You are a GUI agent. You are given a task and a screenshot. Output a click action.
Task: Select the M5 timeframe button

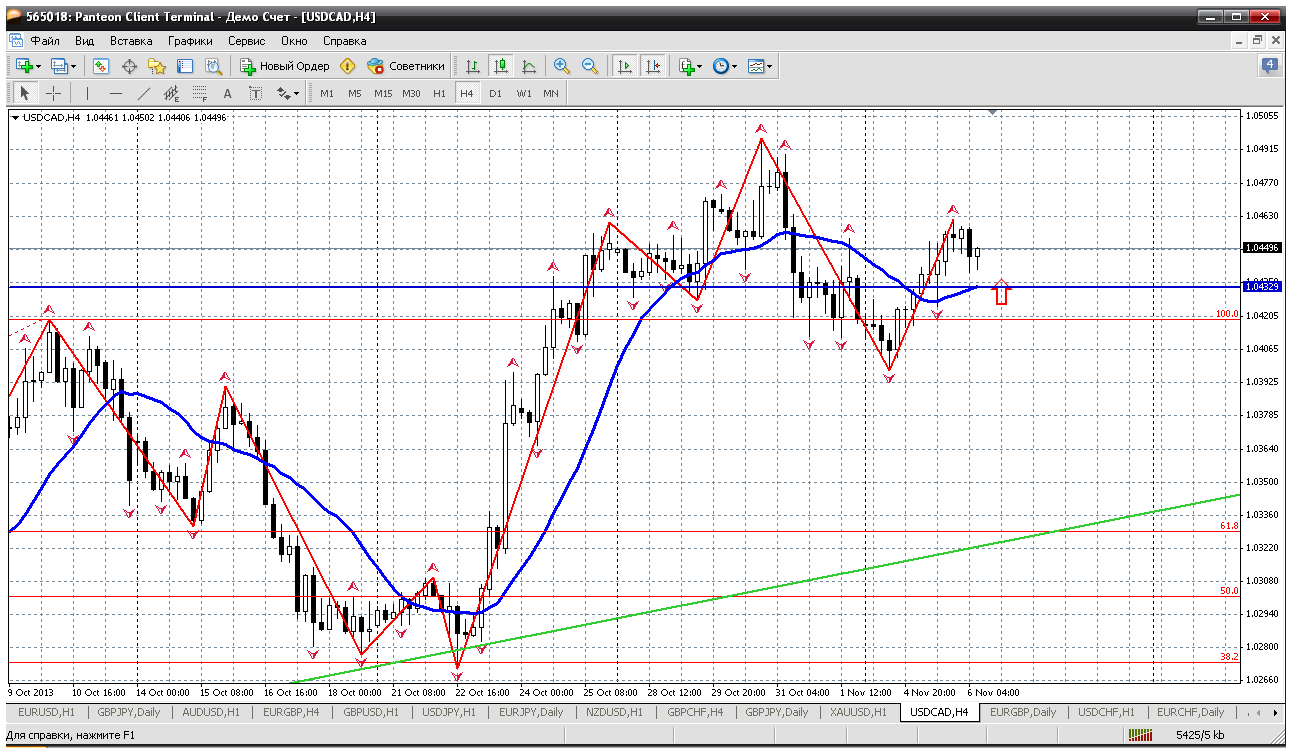pos(355,93)
